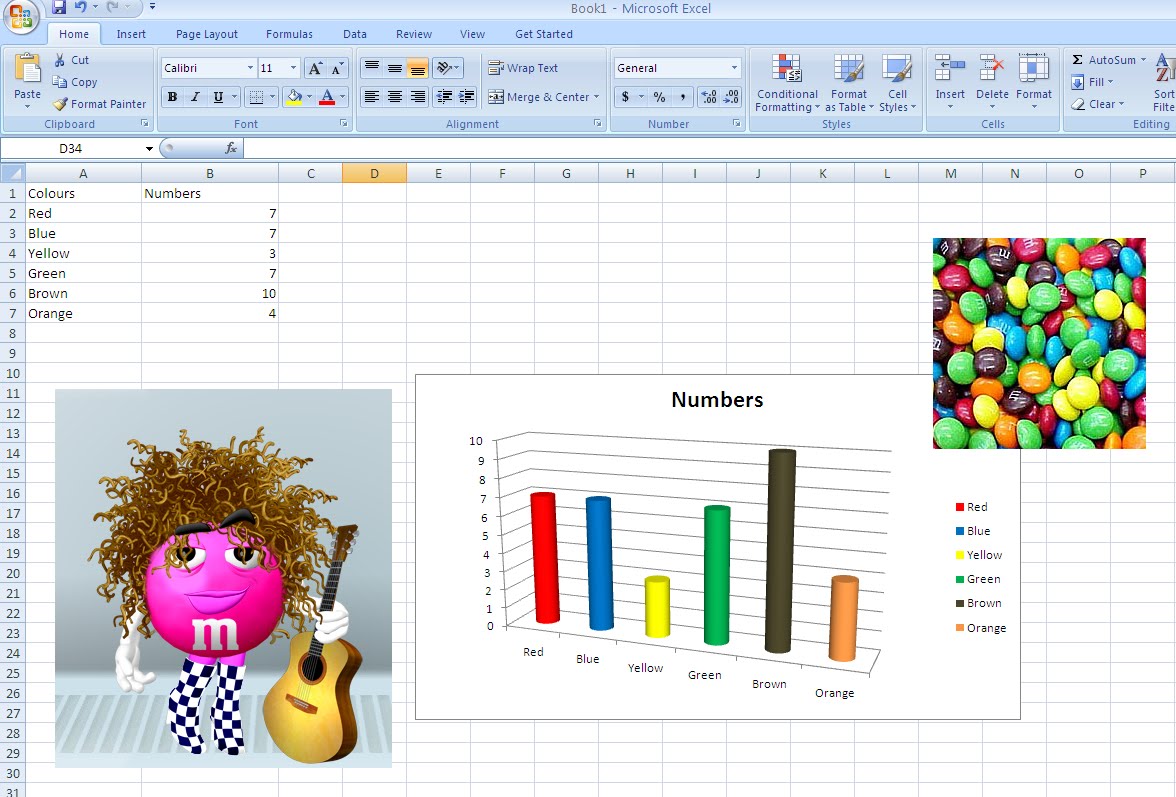Screen dimensions: 1176x797
Task: Expand the Conditional Formatting menu
Action: coord(787,84)
